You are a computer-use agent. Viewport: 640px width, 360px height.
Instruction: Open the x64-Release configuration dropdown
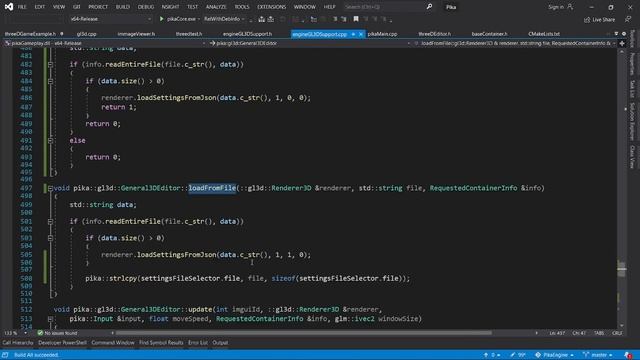click(x=110, y=19)
